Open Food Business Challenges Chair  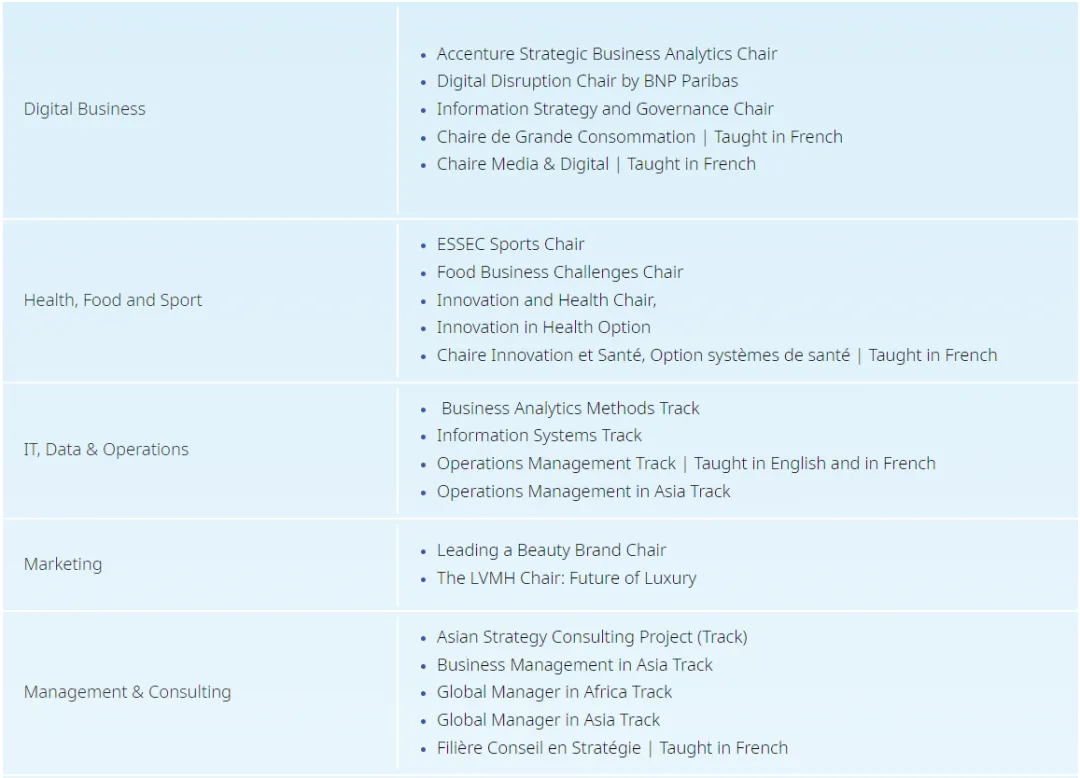559,273
